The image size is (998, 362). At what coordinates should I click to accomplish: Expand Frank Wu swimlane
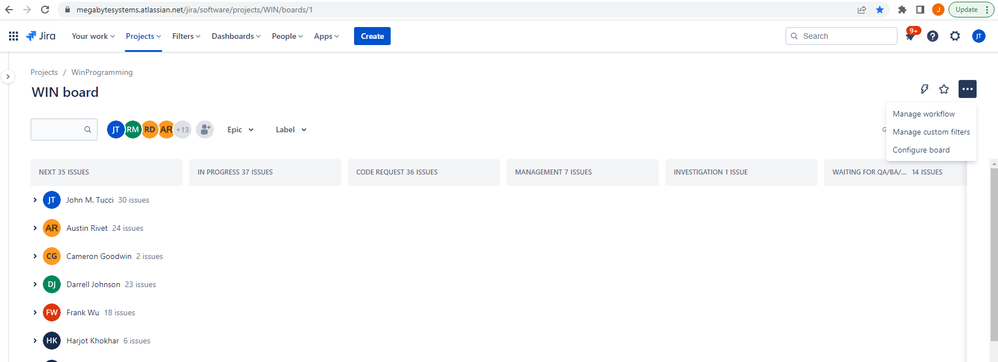(35, 312)
